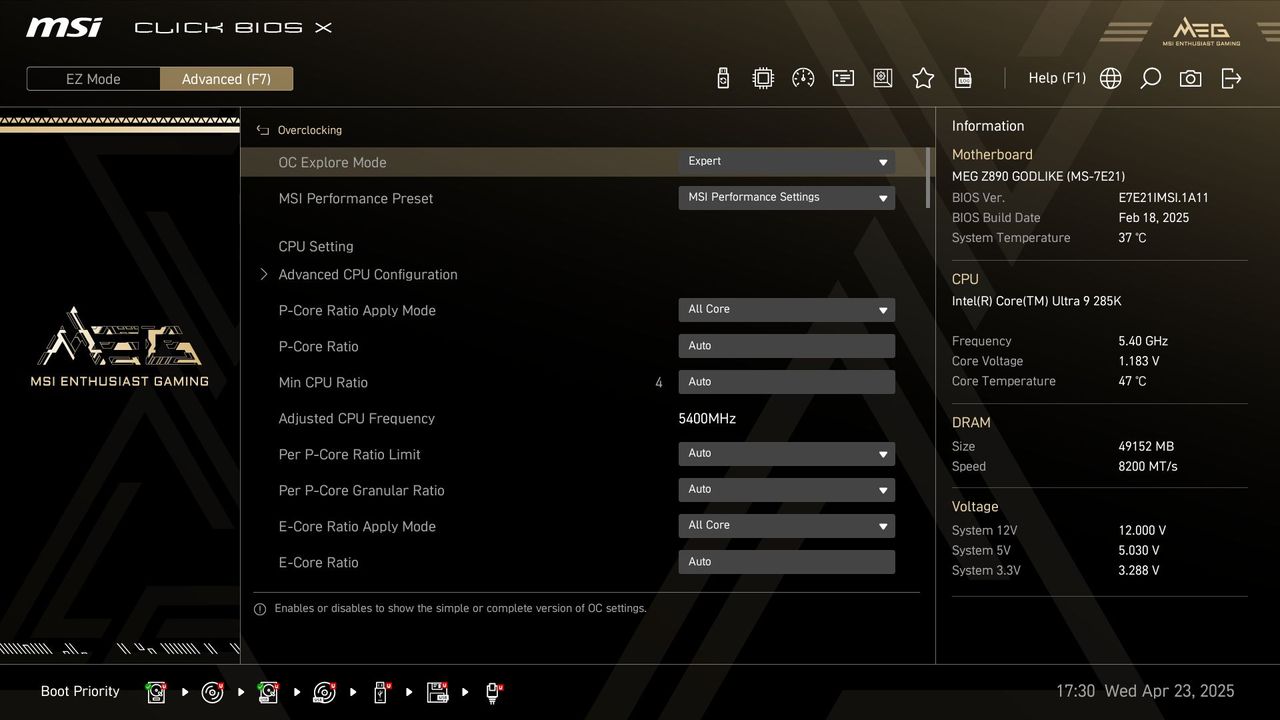Switch to EZ Mode
Screen dimensions: 1280x720
coord(93,79)
